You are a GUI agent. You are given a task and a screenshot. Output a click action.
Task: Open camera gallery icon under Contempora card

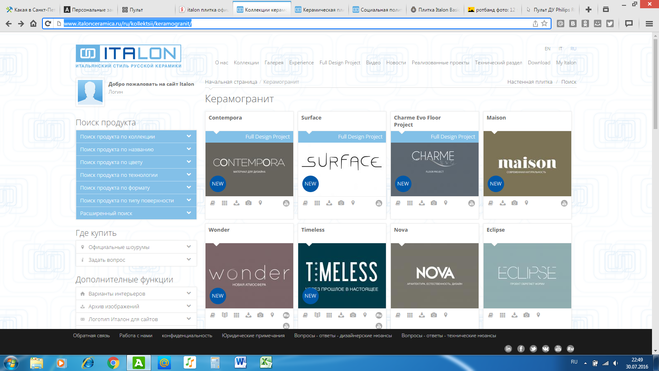coord(248,203)
